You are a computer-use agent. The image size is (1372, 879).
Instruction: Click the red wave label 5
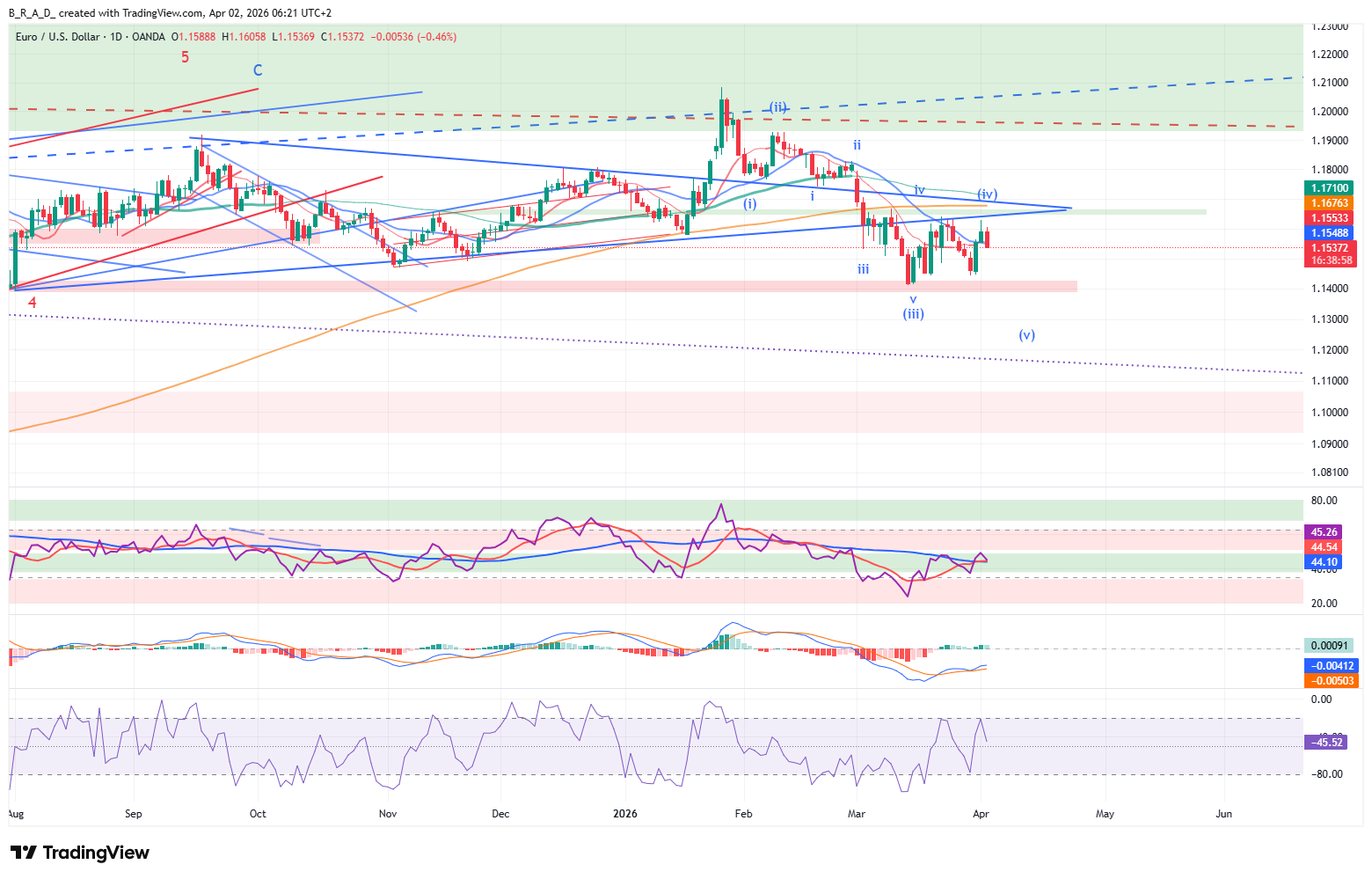(185, 57)
